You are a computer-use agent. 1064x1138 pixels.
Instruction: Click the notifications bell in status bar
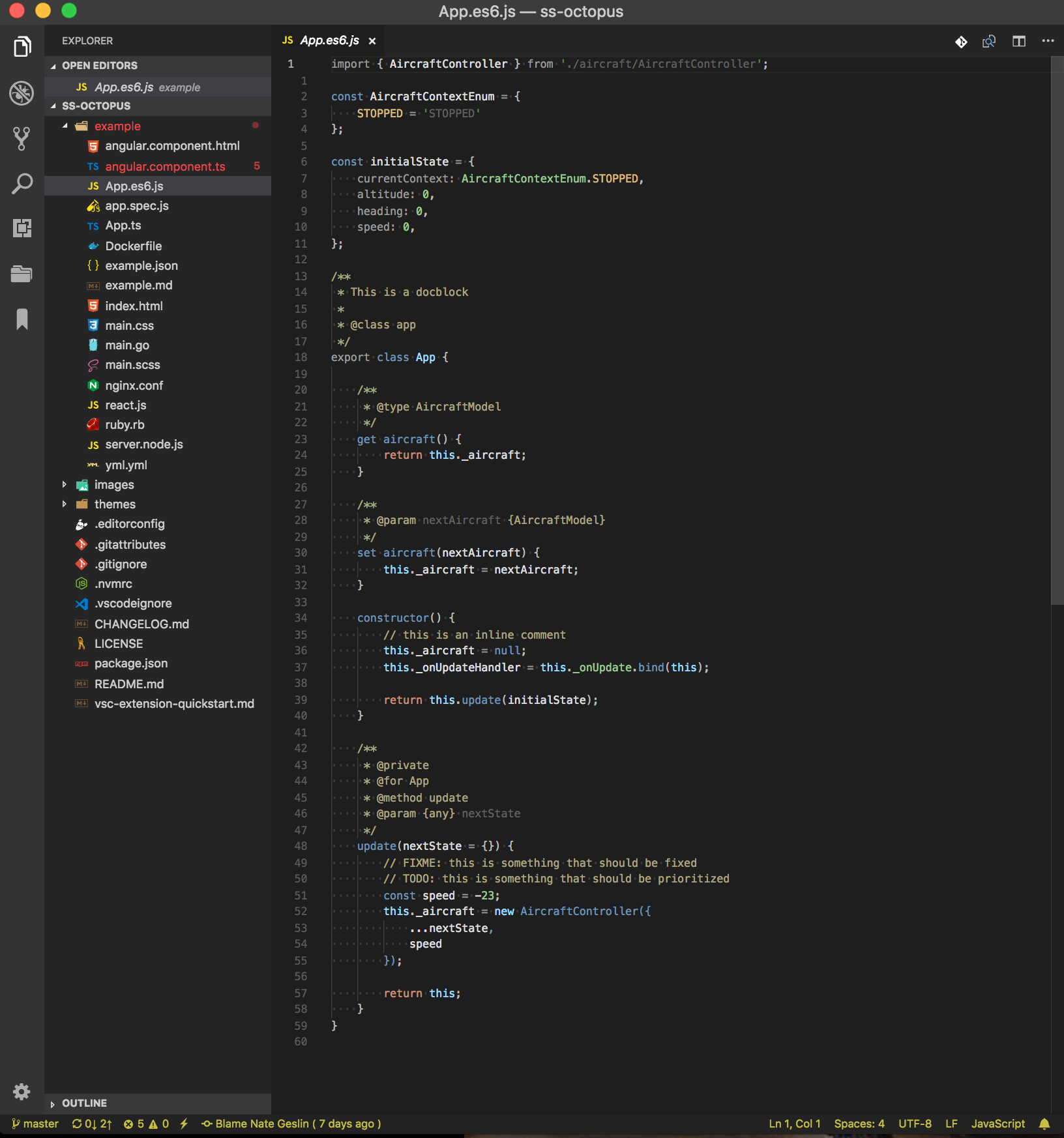click(1044, 1124)
